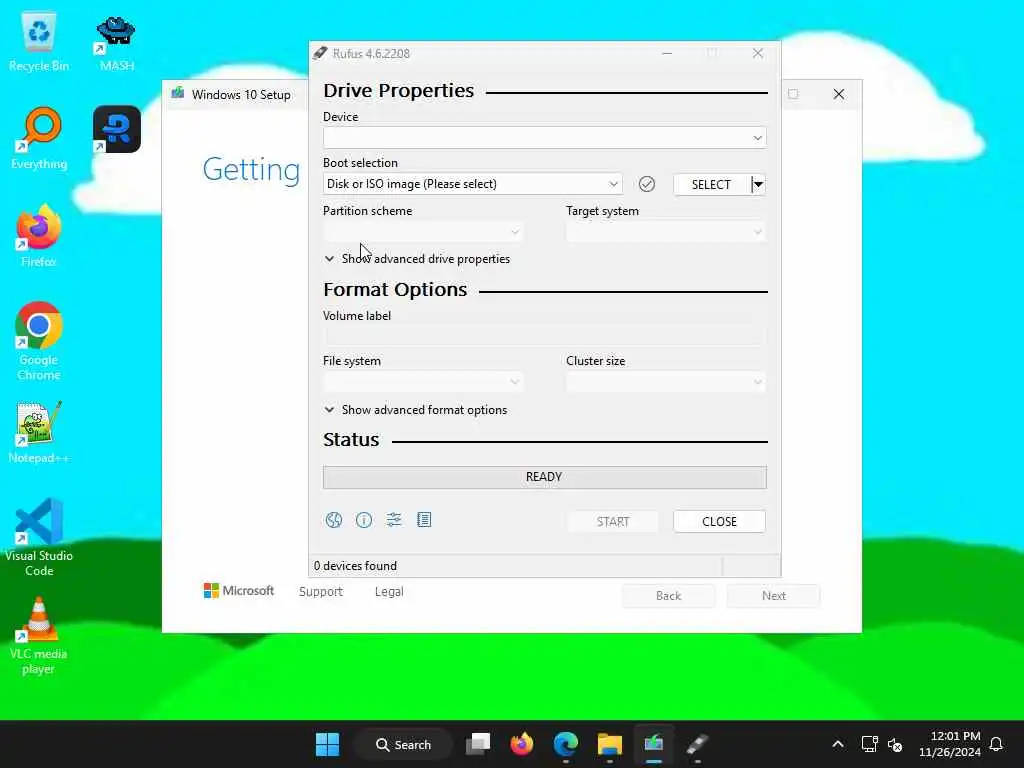This screenshot has height=768, width=1024.
Task: Close the Windows 10 Setup window
Action: pos(839,95)
